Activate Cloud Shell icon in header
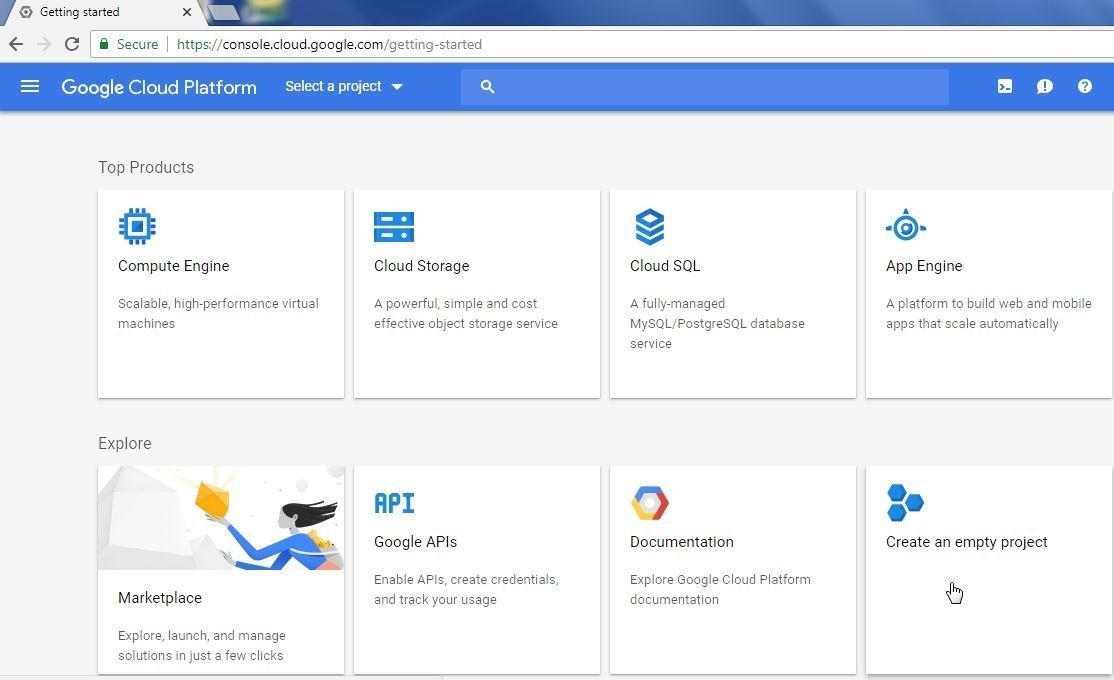 click(x=1005, y=87)
